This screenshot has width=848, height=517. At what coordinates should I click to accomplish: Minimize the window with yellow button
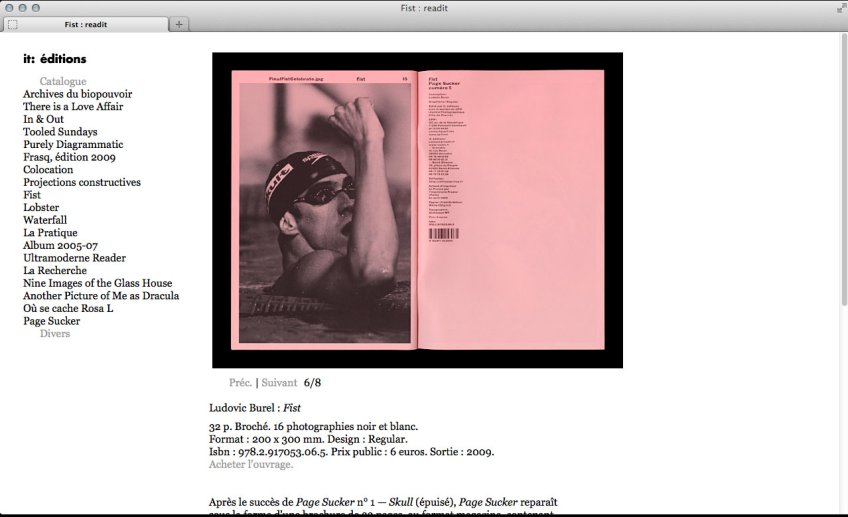pos(22,8)
